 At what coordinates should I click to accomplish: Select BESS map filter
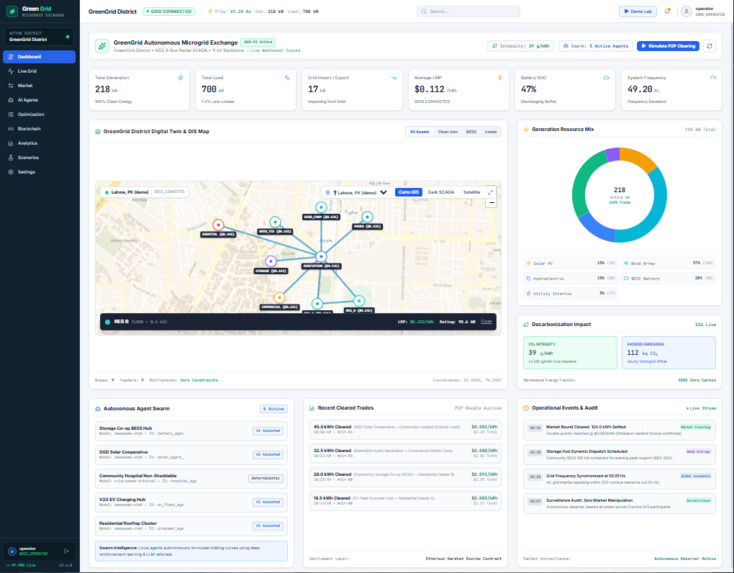[x=471, y=132]
